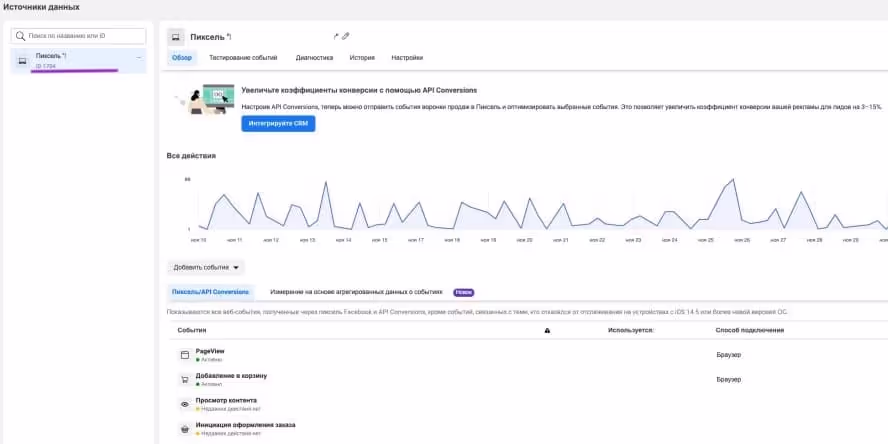Click the cart icon for Добавление в корзину
This screenshot has height=444, width=888.
[x=184, y=380]
